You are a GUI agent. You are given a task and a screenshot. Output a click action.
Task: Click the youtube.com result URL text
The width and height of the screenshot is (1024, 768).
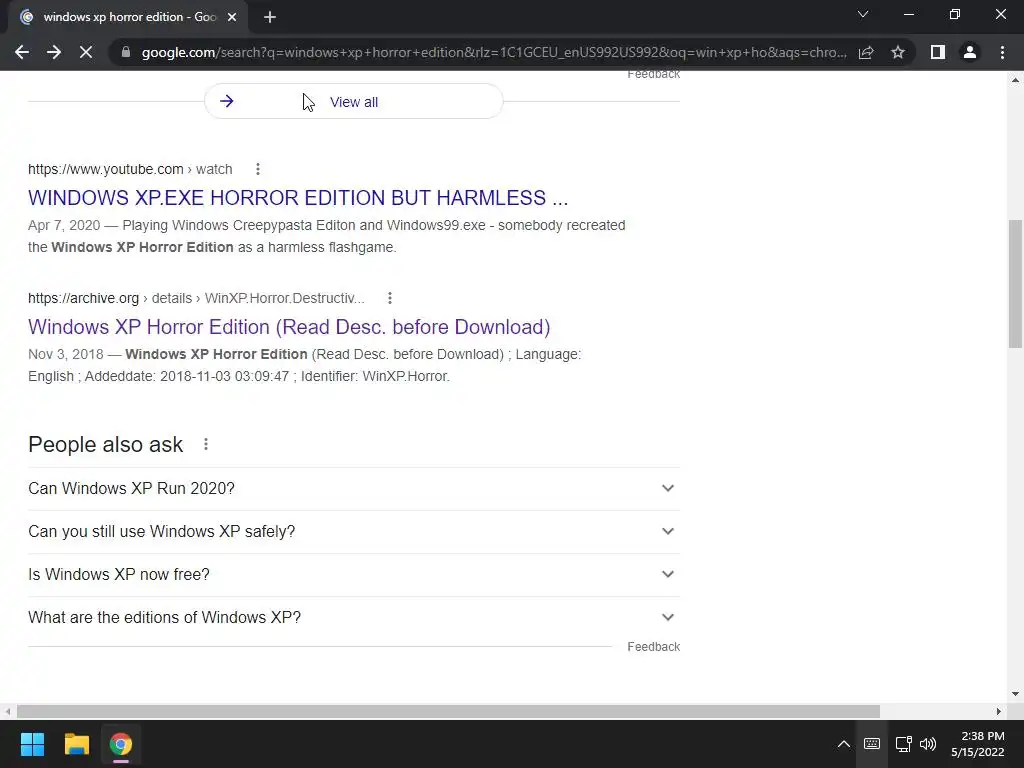coord(130,169)
